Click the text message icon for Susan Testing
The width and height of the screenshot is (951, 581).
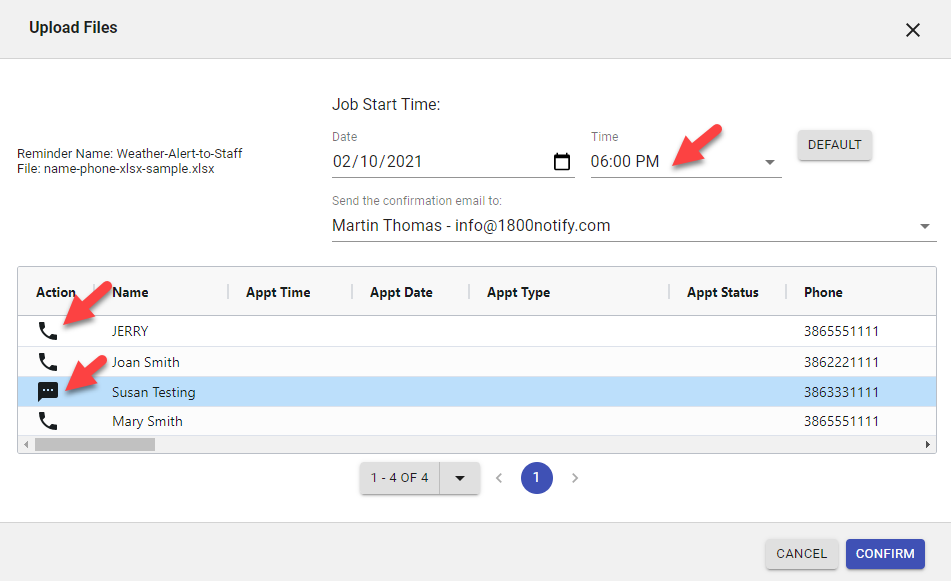(x=47, y=392)
